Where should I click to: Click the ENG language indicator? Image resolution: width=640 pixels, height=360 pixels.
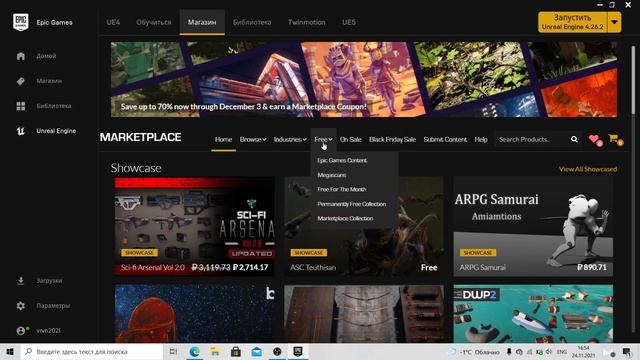pos(562,351)
